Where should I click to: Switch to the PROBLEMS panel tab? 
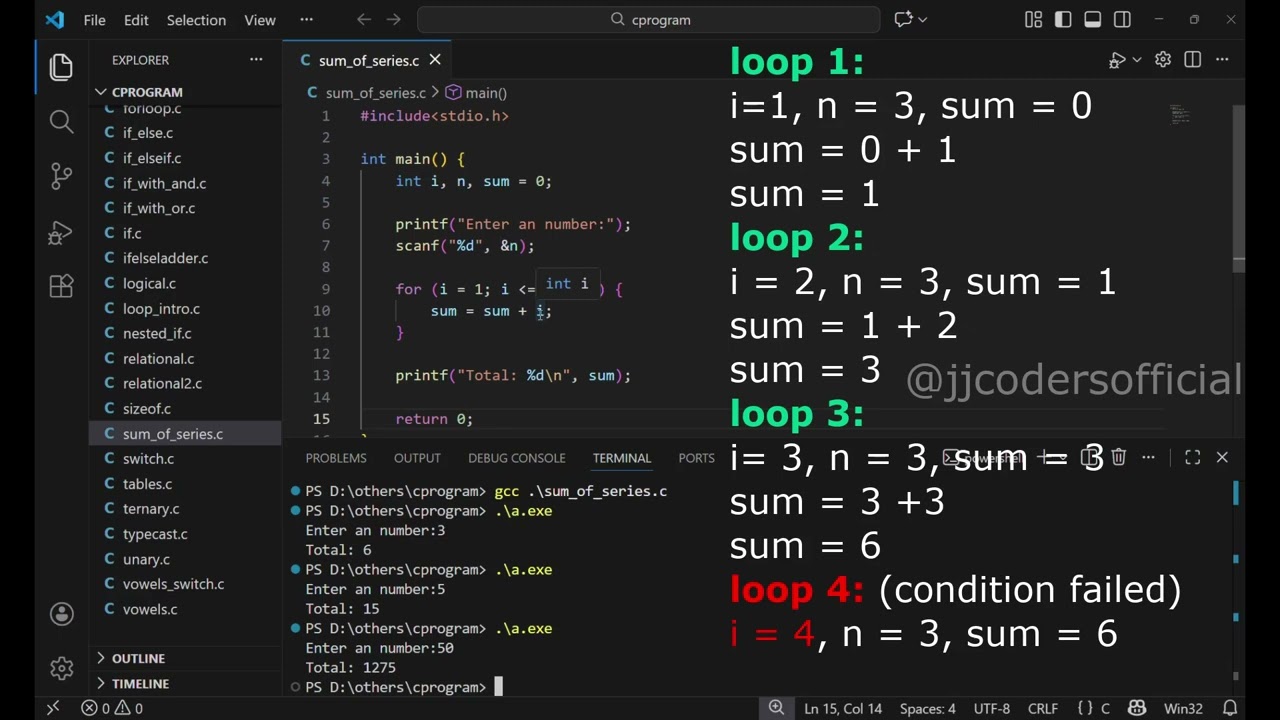(x=336, y=458)
